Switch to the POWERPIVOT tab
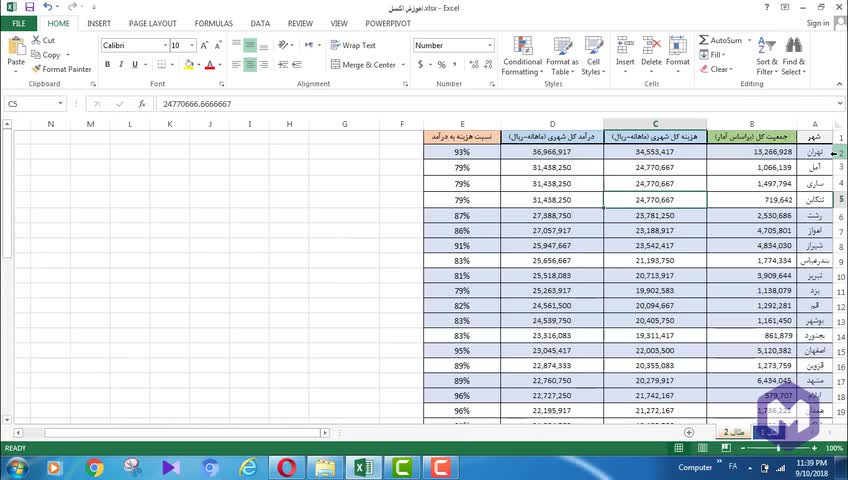848x480 pixels. (388, 23)
